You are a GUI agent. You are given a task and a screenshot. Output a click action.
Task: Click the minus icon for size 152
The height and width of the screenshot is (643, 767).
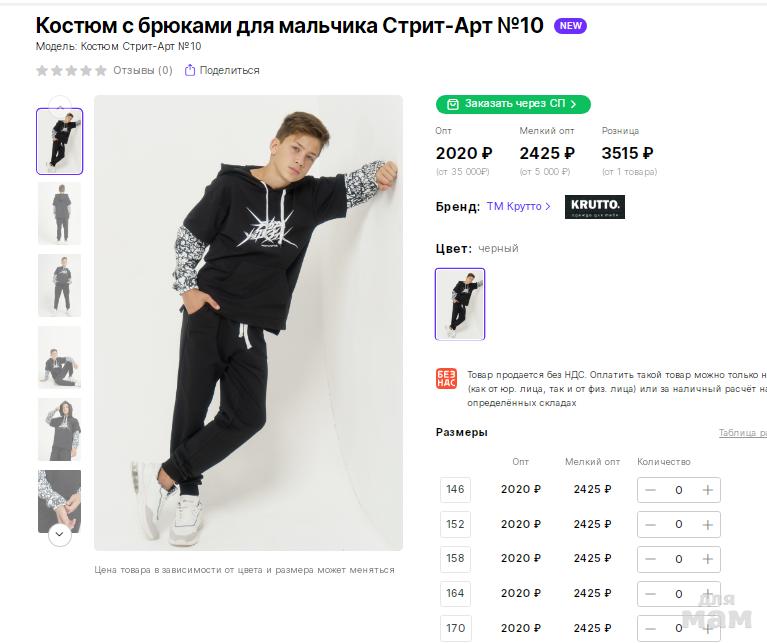tap(650, 524)
